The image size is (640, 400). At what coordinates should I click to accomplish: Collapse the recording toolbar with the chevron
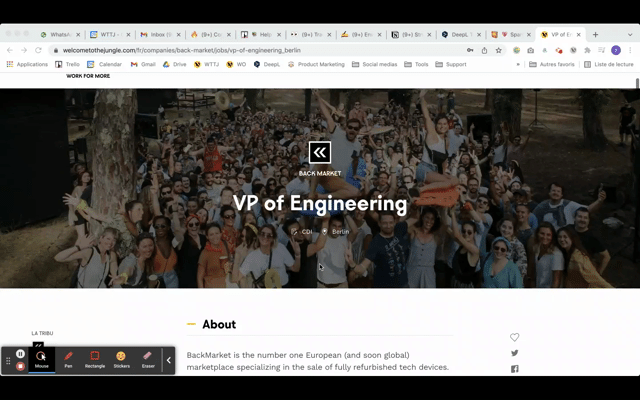click(x=169, y=360)
